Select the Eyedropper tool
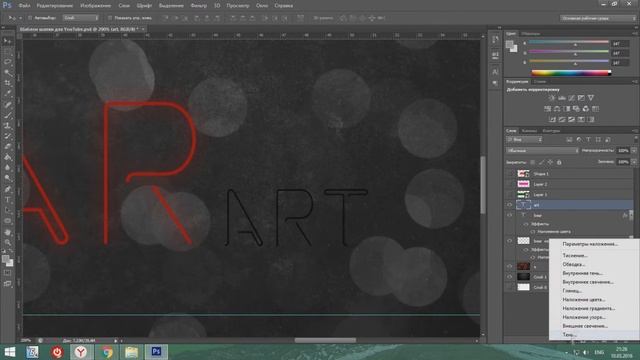 click(7, 94)
